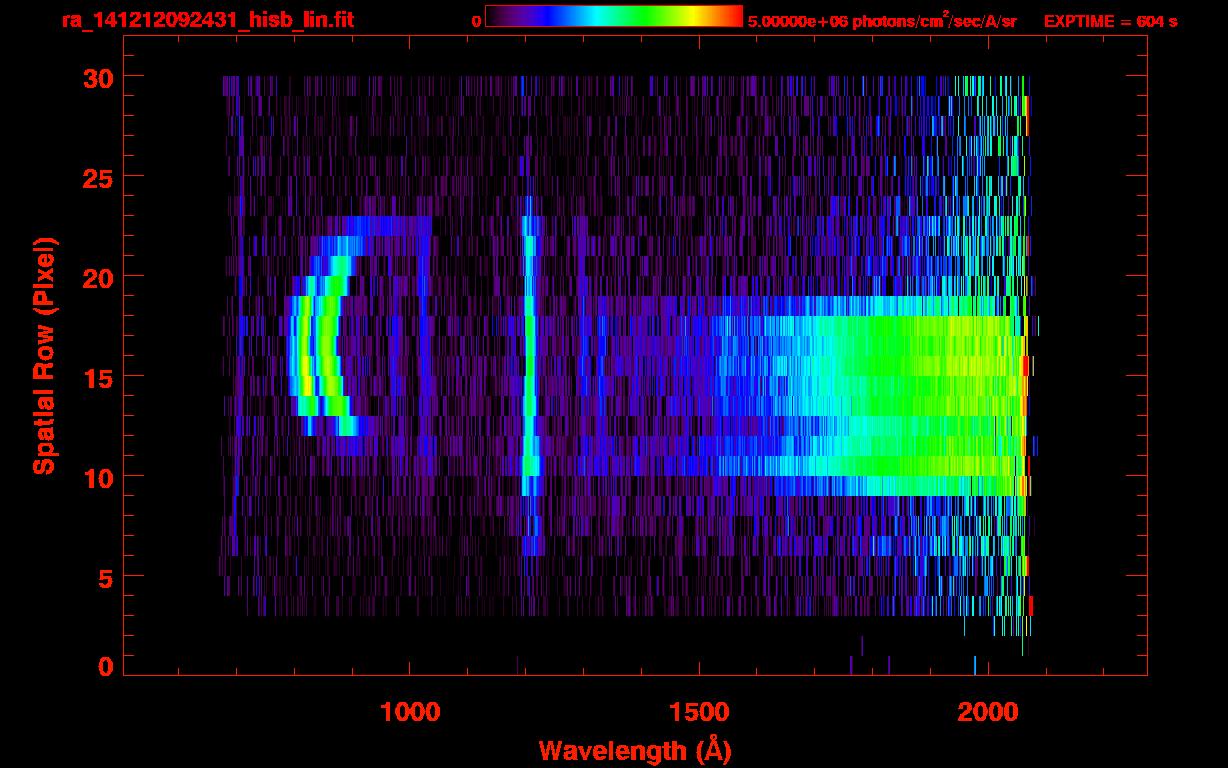This screenshot has width=1228, height=768.
Task: Click the 1000 wavelength tick label
Action: pyautogui.click(x=410, y=712)
